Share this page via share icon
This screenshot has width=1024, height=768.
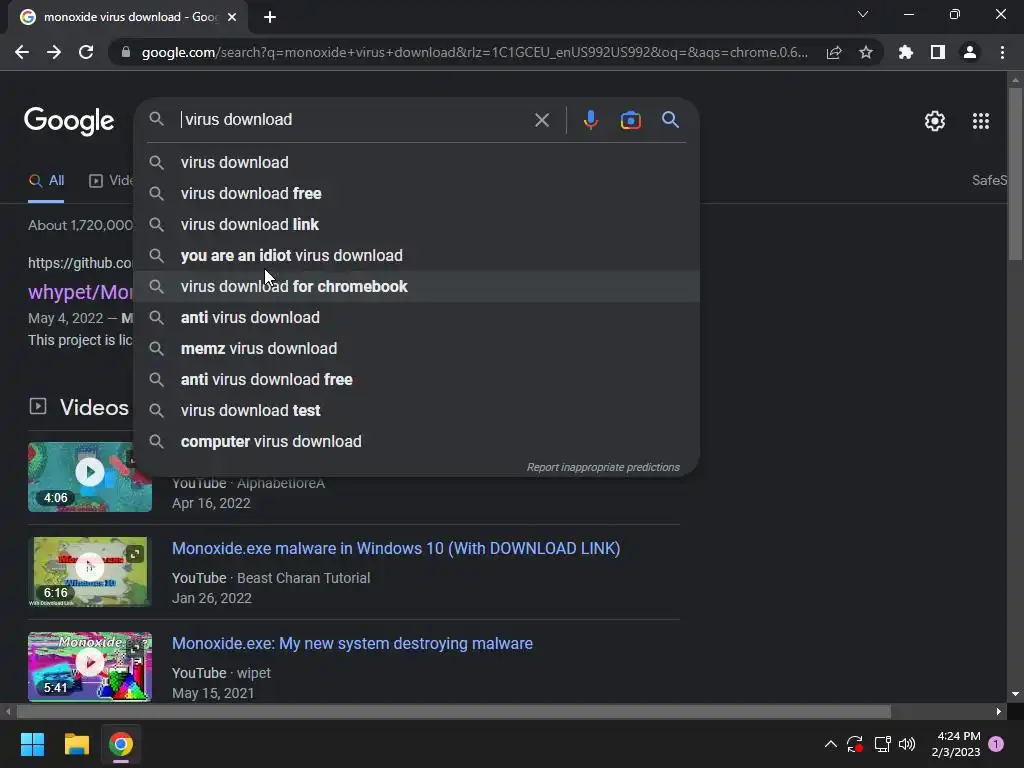pyautogui.click(x=834, y=52)
